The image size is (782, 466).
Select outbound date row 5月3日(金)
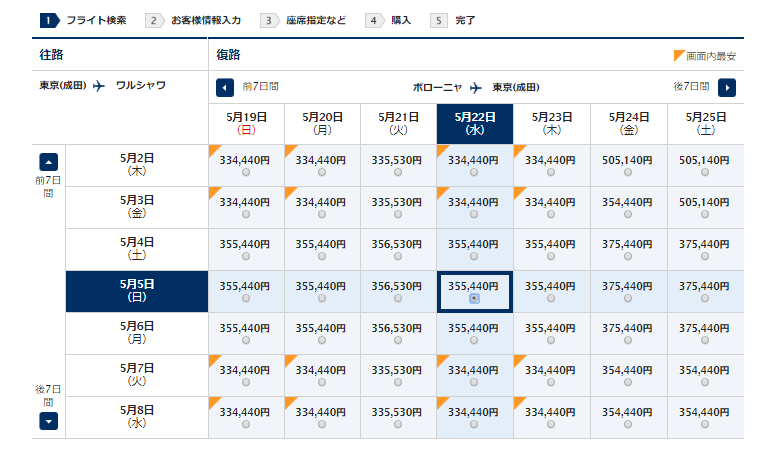click(x=137, y=208)
